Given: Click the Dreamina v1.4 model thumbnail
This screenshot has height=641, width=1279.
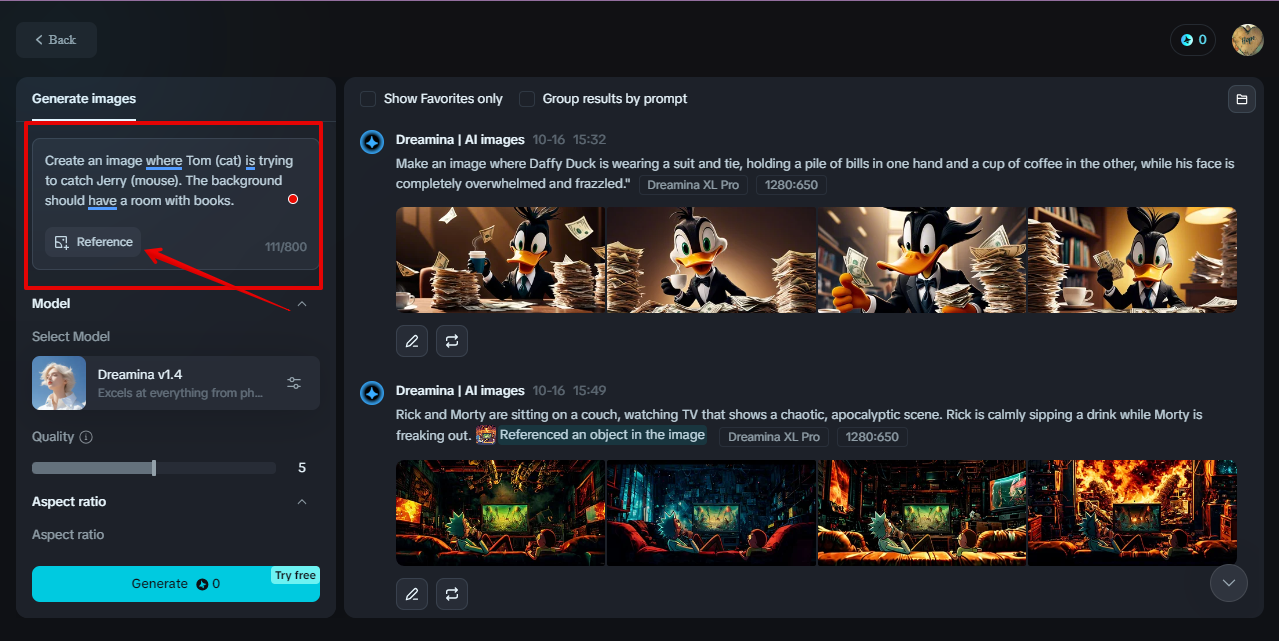Looking at the screenshot, I should tap(59, 383).
